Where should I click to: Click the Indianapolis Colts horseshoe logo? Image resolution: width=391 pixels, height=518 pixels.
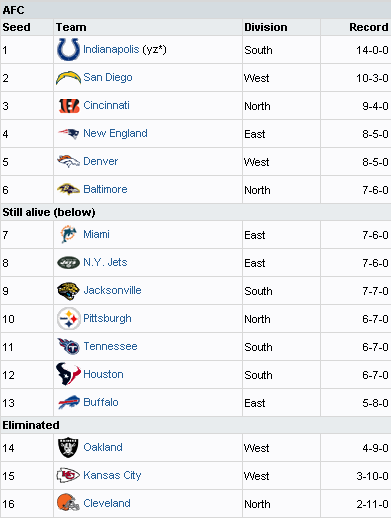click(68, 49)
